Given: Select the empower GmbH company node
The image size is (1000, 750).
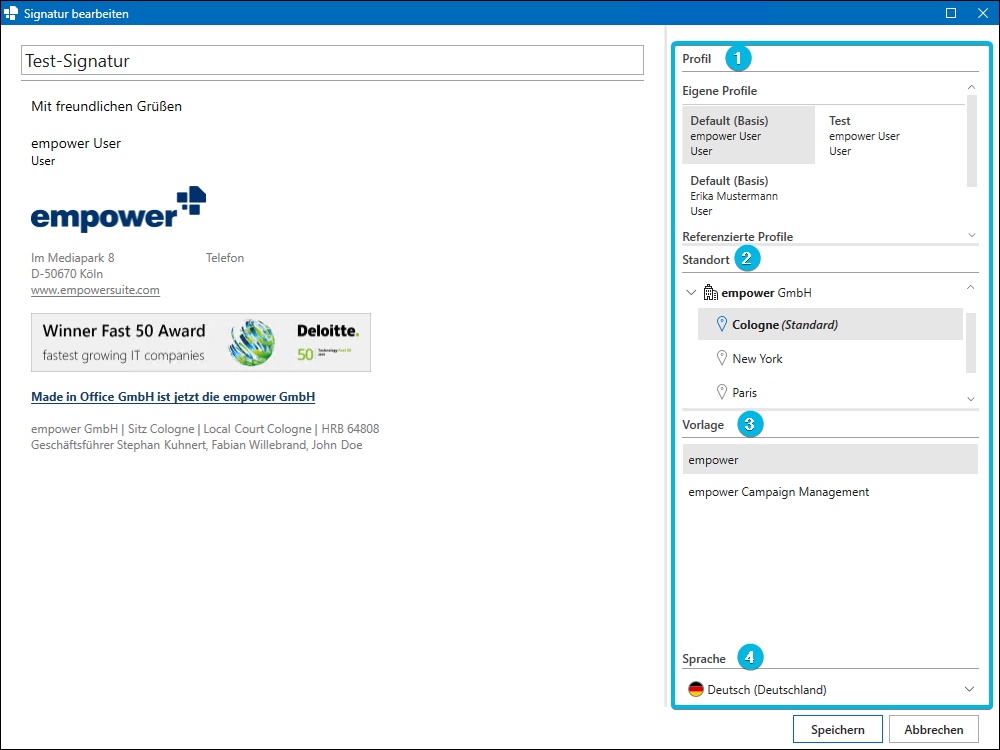Looking at the screenshot, I should pos(766,293).
